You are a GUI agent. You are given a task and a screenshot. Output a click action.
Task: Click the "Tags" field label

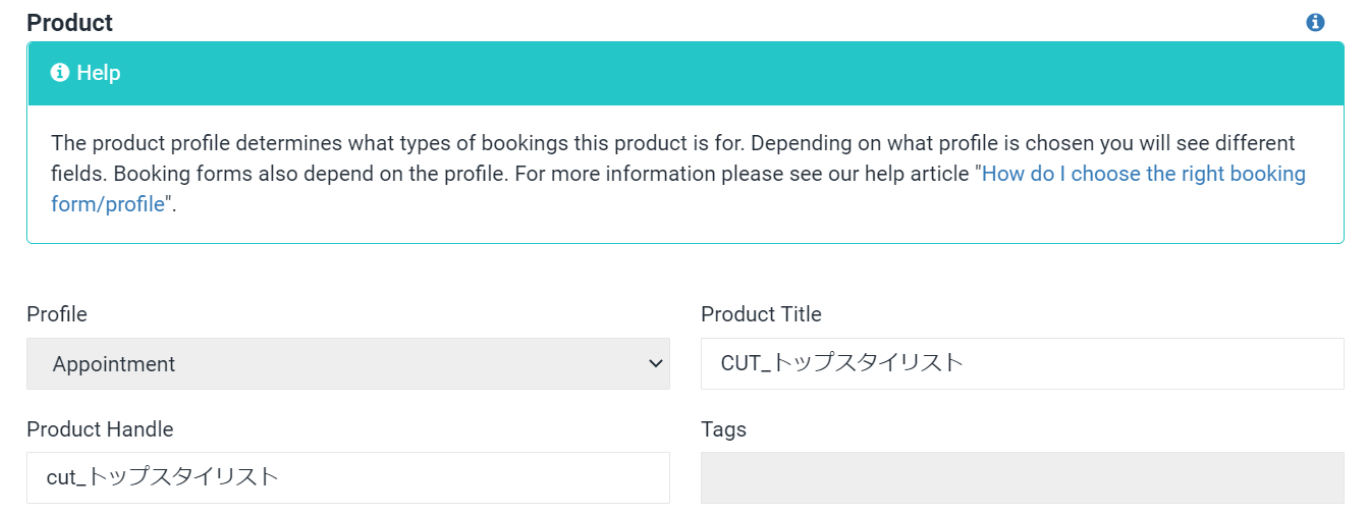[x=724, y=429]
